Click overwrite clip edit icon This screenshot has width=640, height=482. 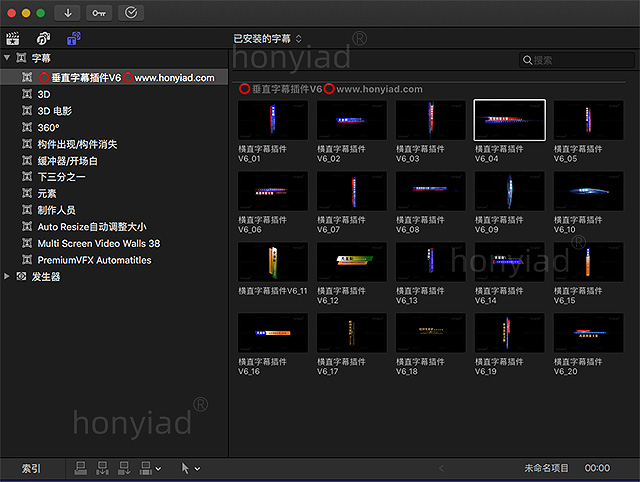[145, 469]
